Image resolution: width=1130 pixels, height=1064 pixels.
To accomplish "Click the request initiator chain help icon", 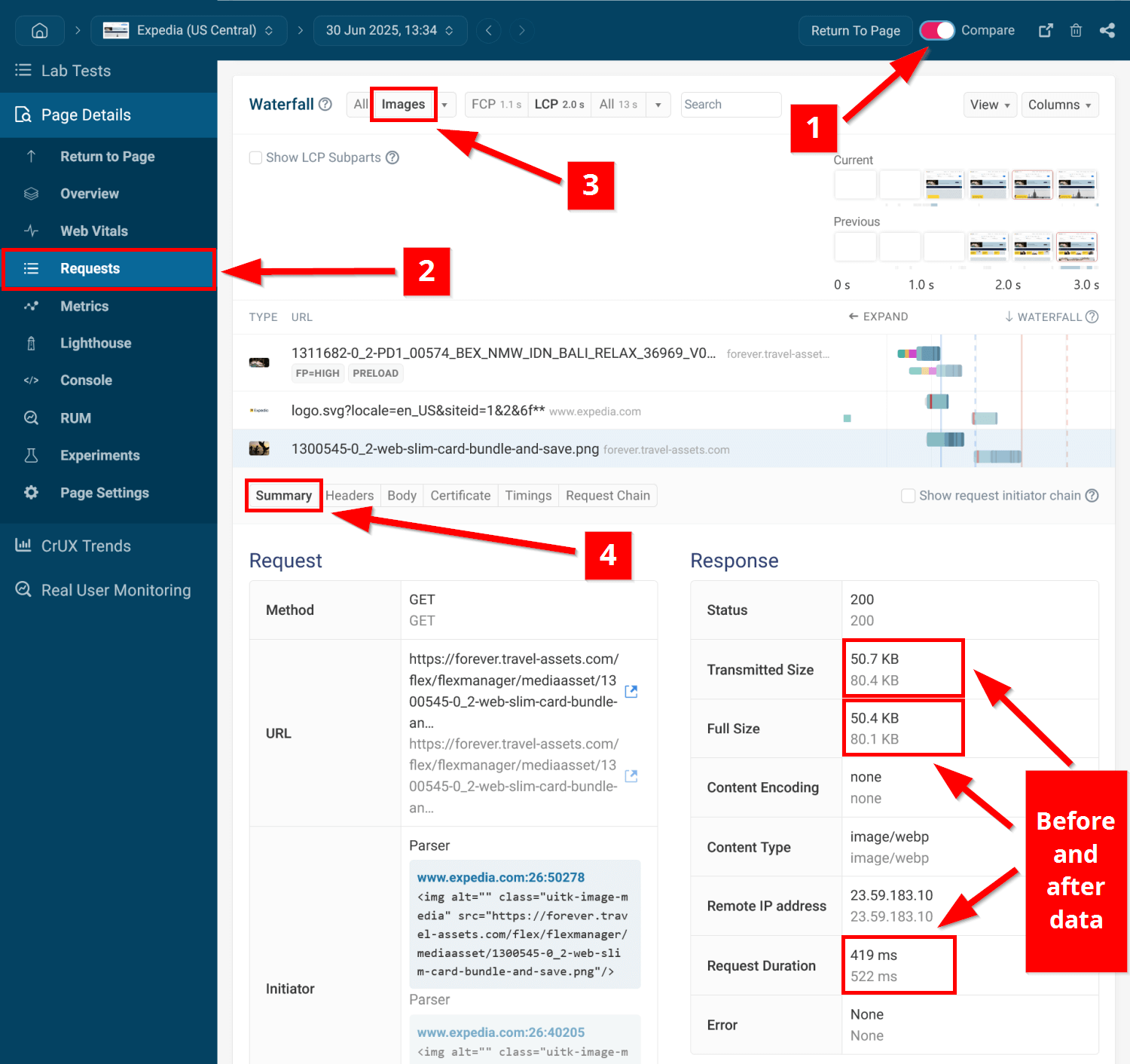I will (x=1092, y=495).
